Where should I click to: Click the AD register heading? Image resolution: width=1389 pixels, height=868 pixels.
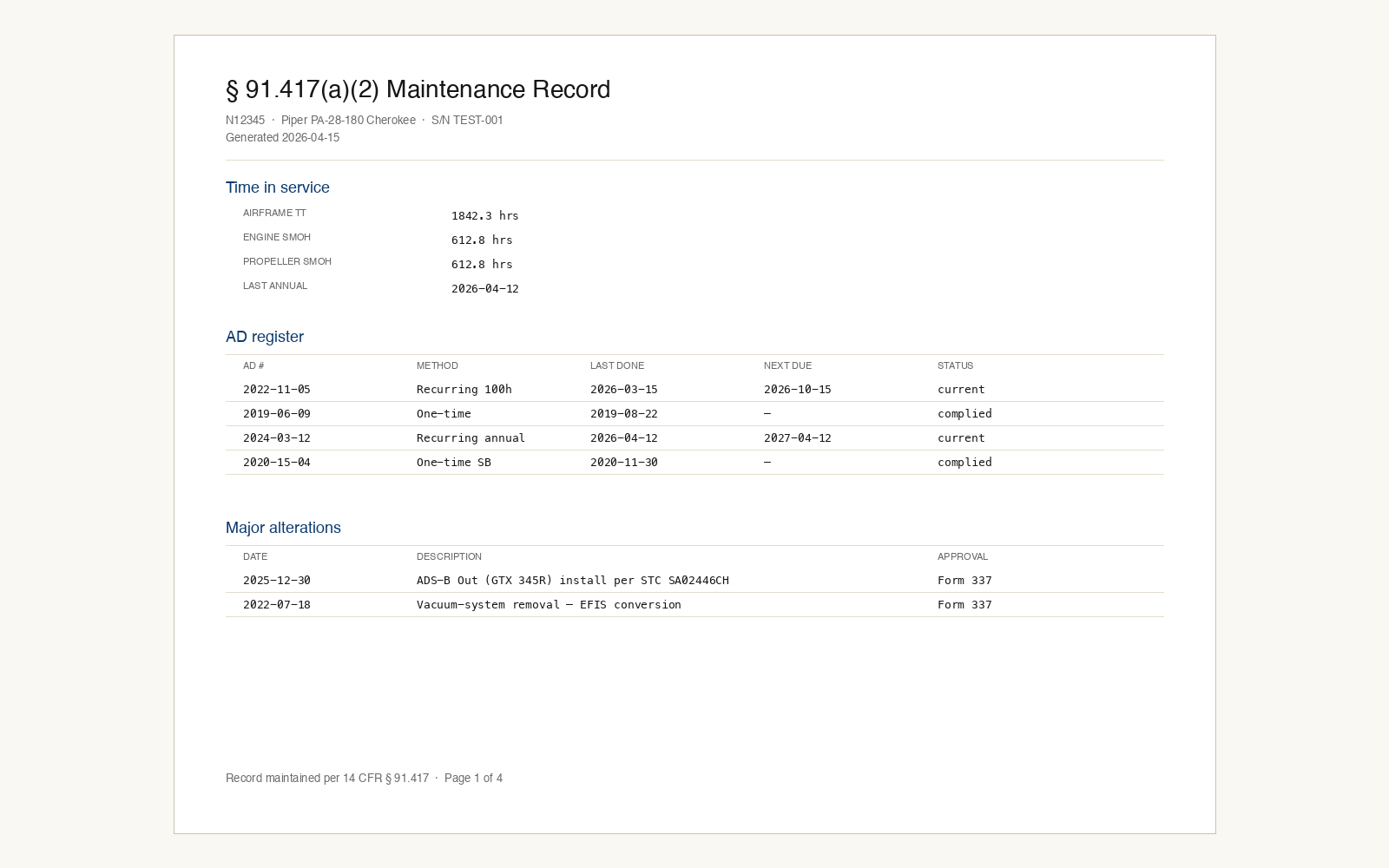coord(265,337)
